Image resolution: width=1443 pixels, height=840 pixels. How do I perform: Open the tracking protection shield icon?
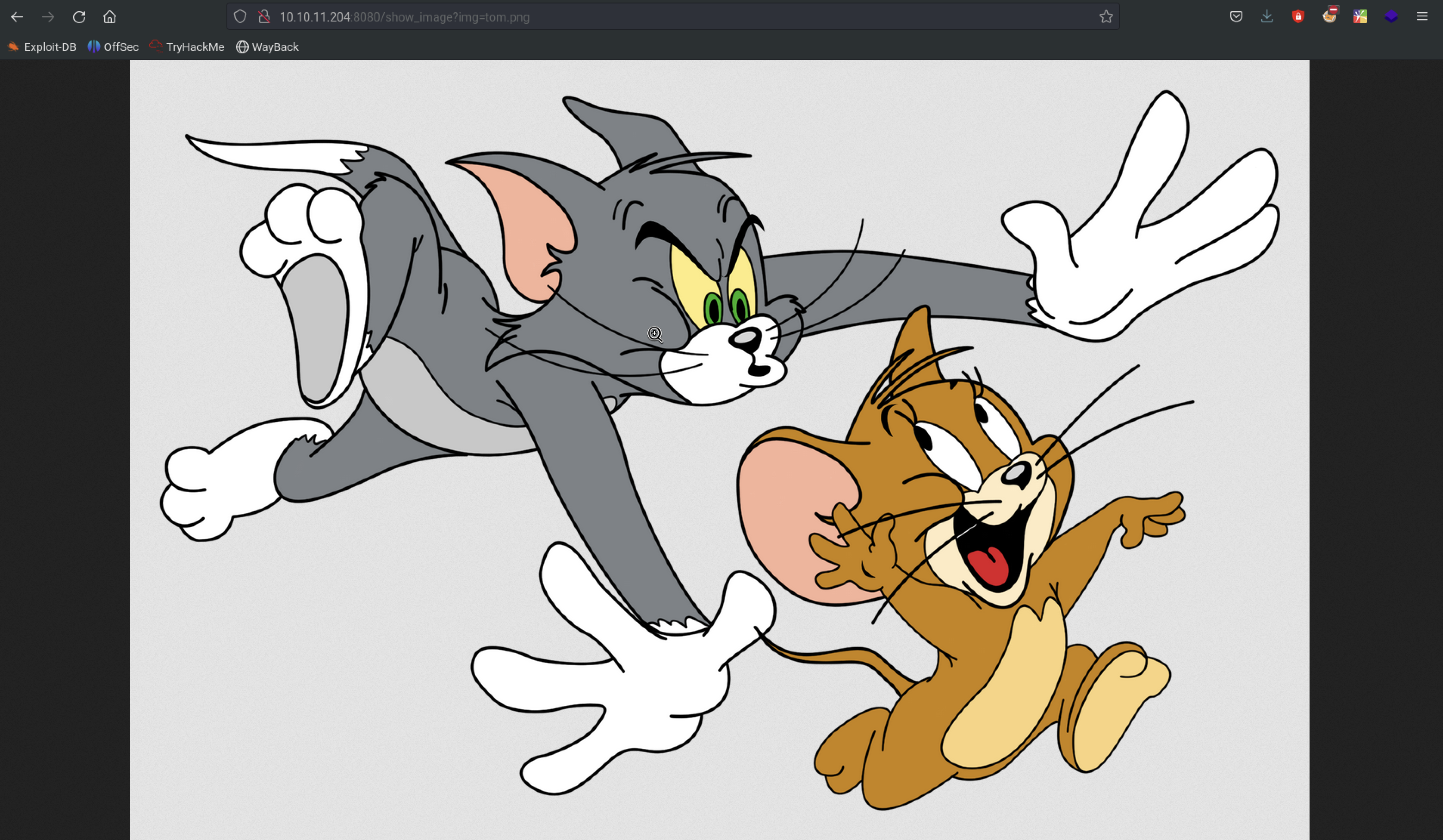(x=240, y=17)
